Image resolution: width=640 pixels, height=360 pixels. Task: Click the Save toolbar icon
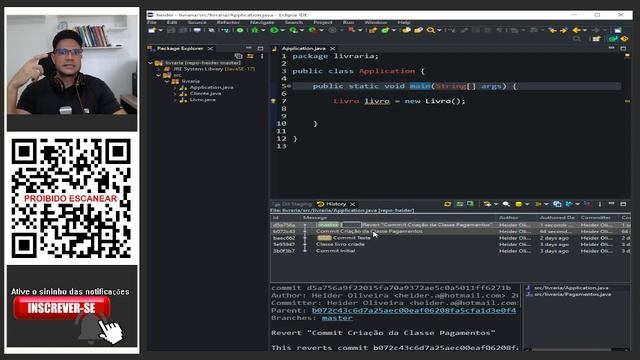click(171, 30)
